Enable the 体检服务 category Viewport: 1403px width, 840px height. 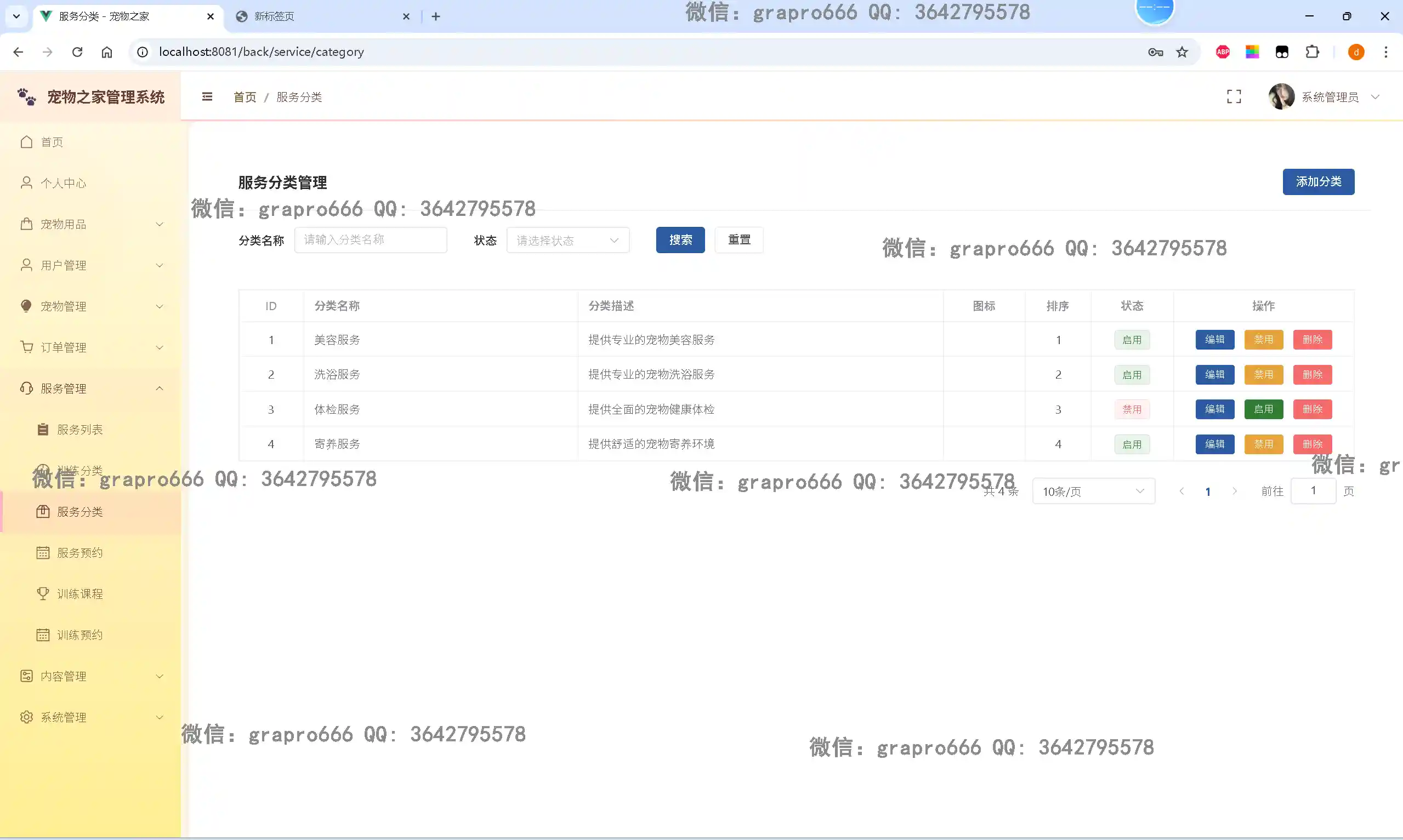pyautogui.click(x=1263, y=409)
